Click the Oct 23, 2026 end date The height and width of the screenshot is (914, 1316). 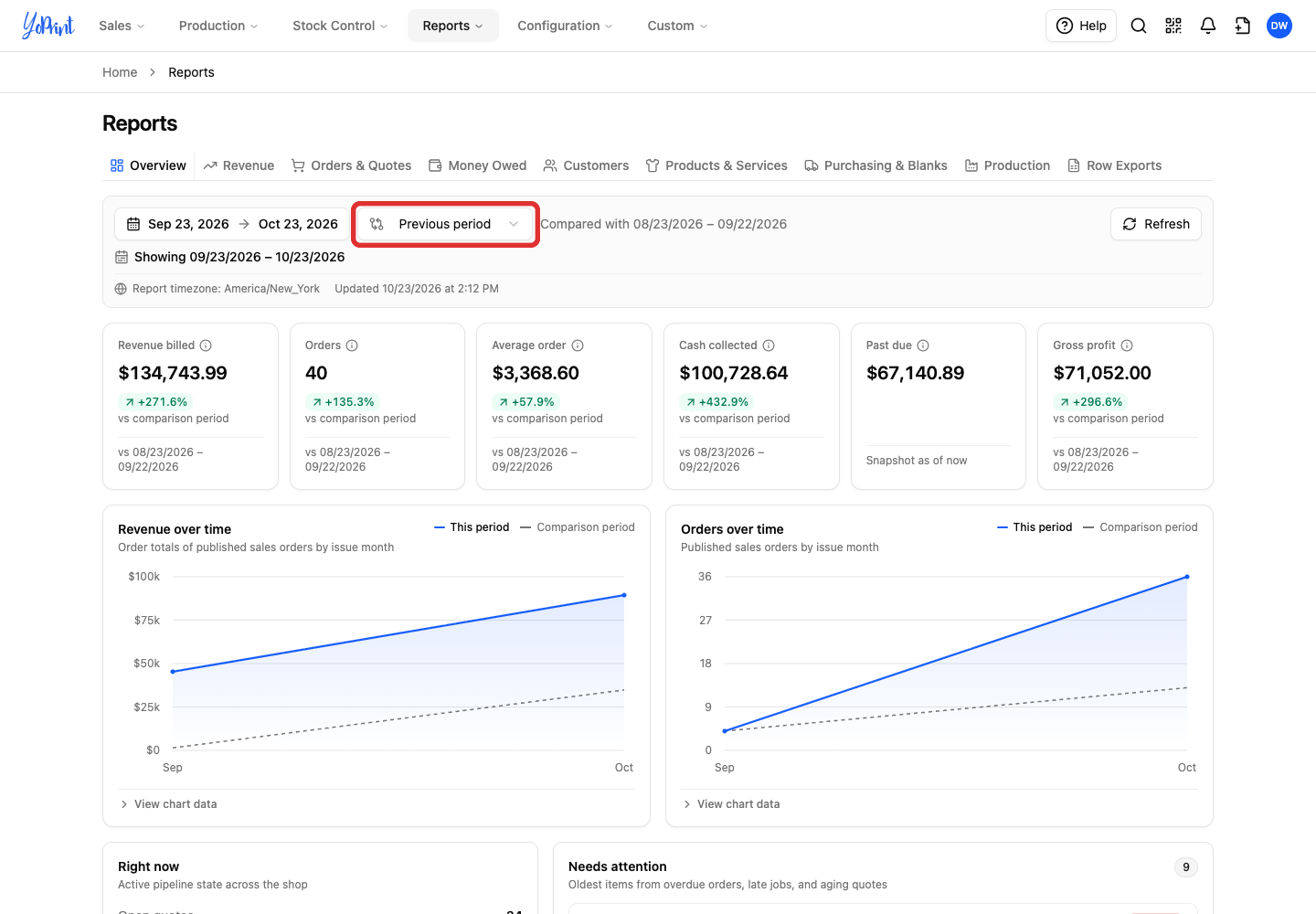coord(298,224)
